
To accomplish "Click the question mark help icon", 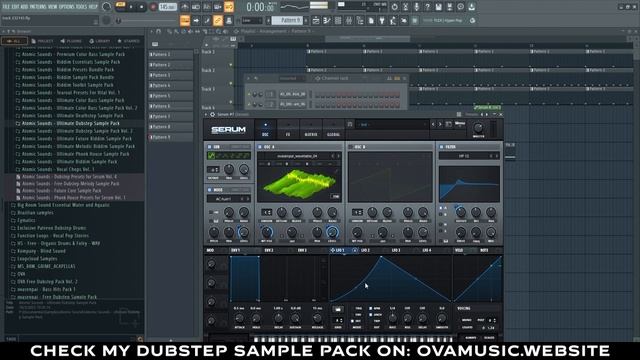I will pyautogui.click(x=427, y=7).
